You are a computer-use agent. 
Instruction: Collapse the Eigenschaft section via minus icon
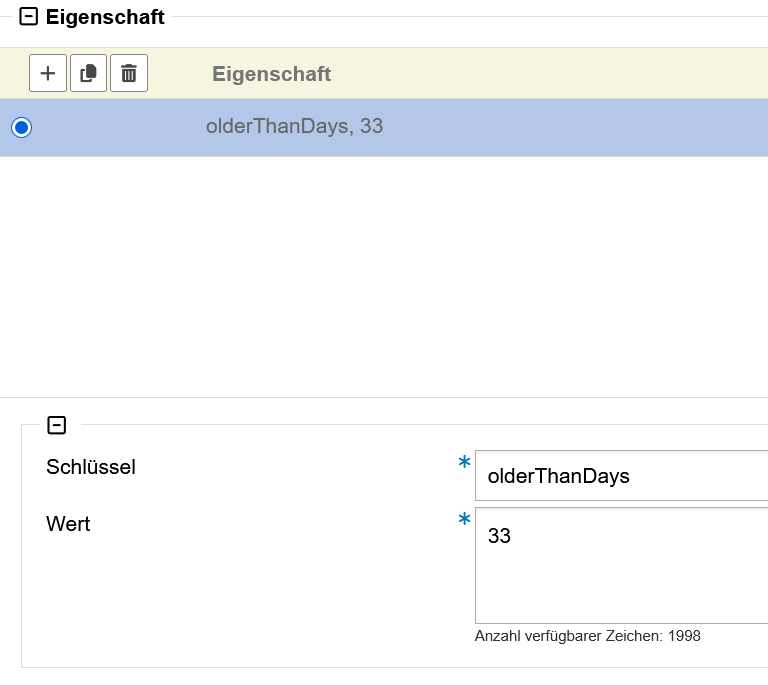tap(29, 17)
